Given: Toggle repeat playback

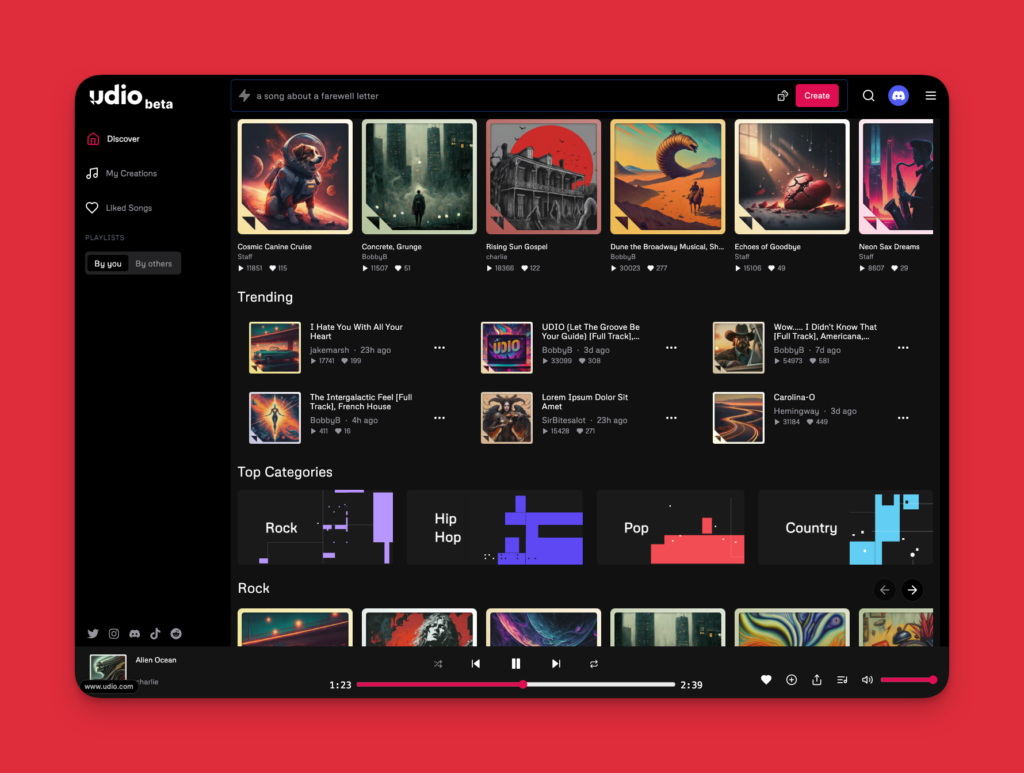Looking at the screenshot, I should click(594, 664).
